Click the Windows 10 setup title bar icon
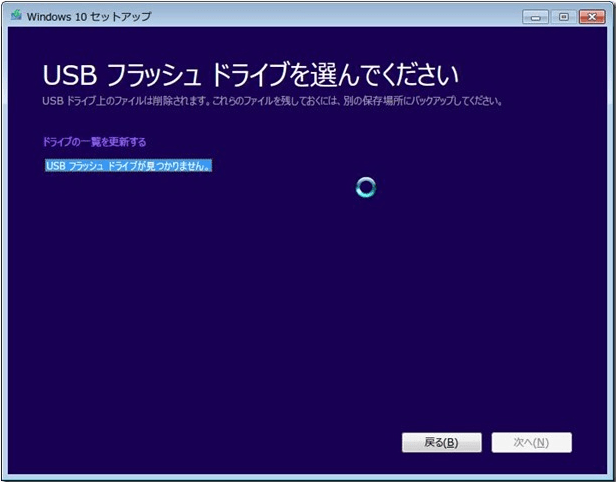Screen dimensions: 616x482 [16, 16]
